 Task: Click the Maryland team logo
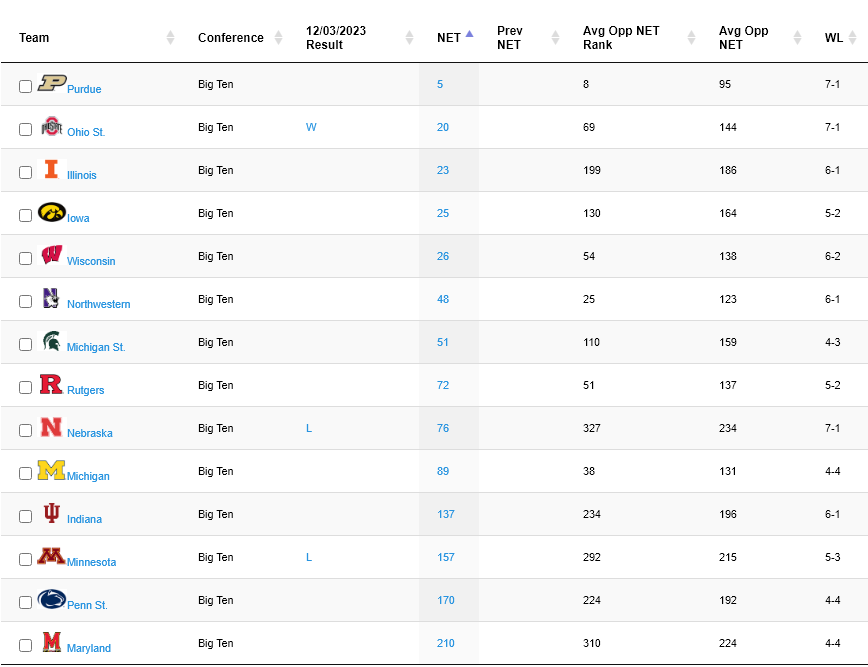coord(51,642)
